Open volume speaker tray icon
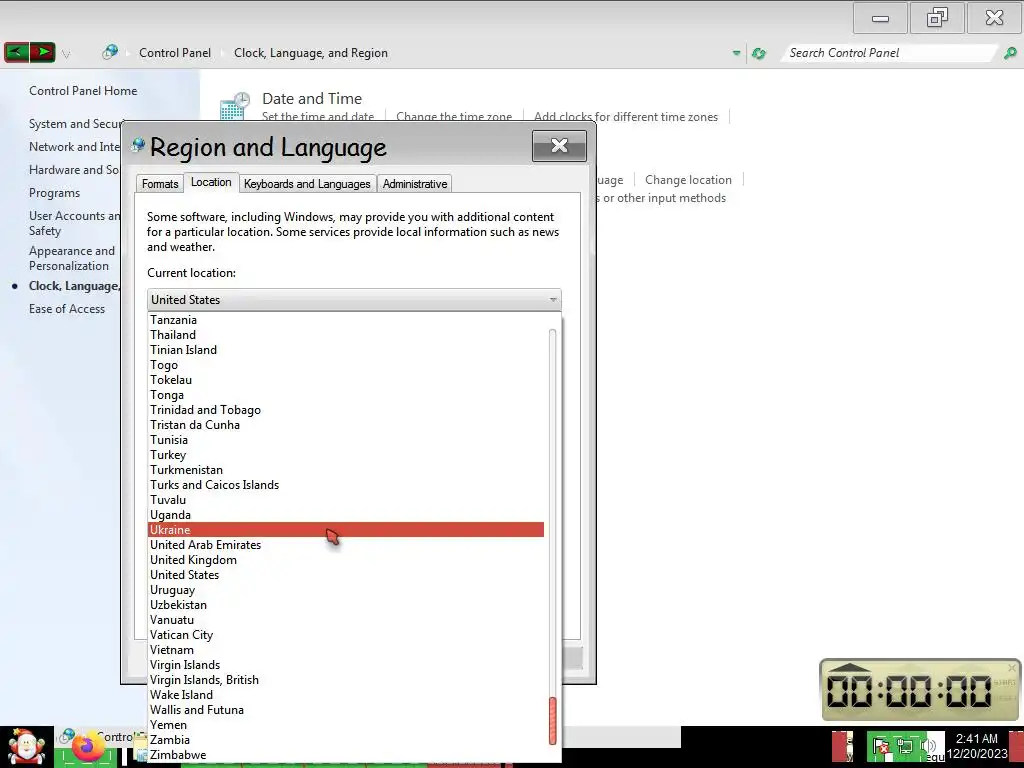 (x=927, y=746)
